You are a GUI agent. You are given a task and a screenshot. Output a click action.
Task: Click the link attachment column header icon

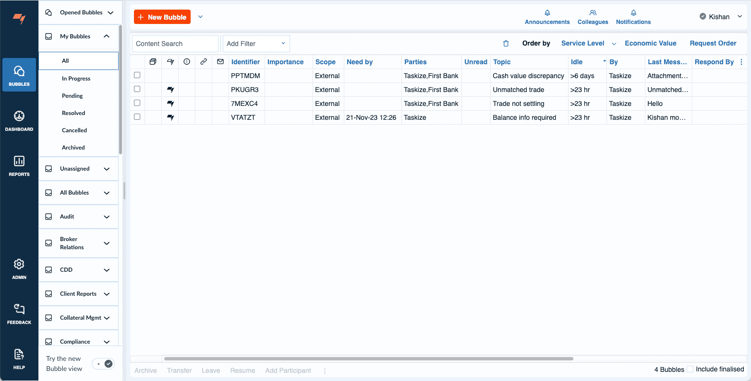(204, 62)
